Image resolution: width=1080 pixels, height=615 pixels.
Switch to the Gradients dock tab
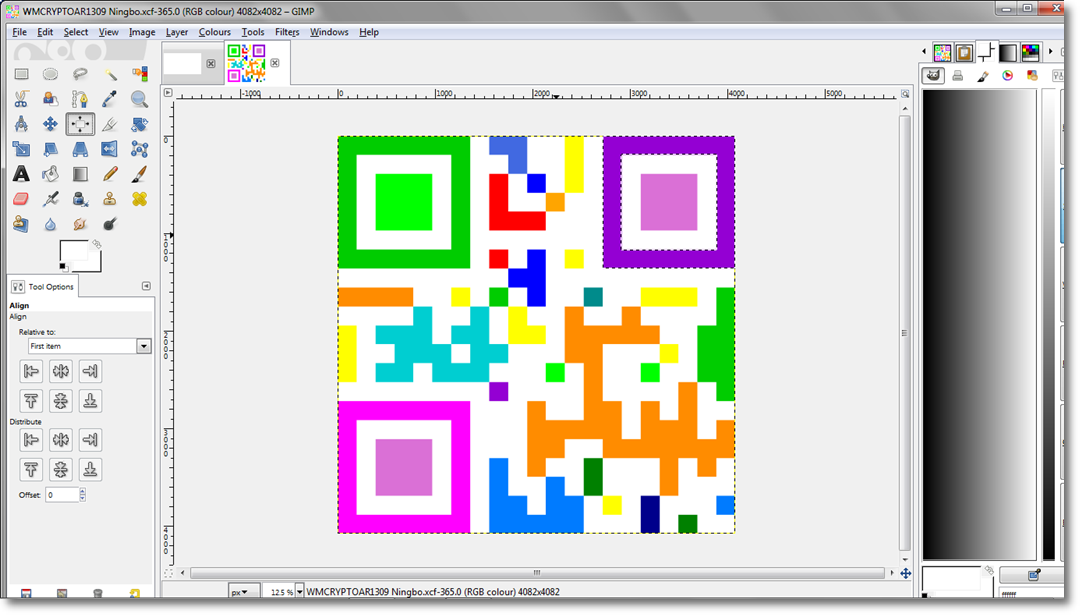[x=1008, y=52]
